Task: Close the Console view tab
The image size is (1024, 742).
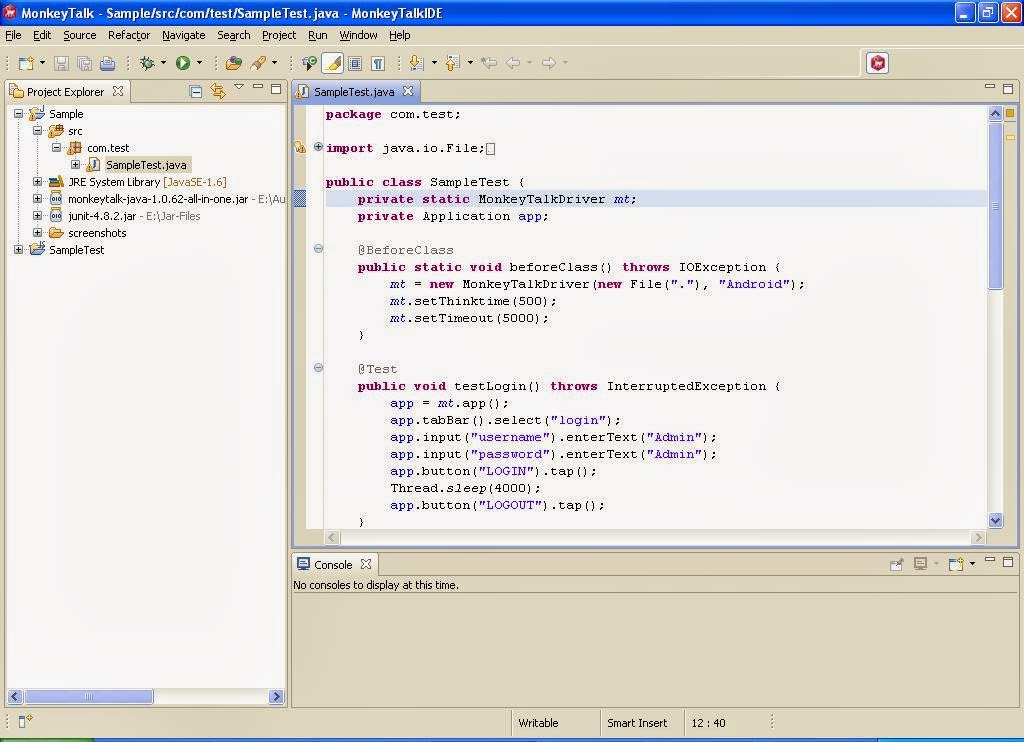Action: 366,564
